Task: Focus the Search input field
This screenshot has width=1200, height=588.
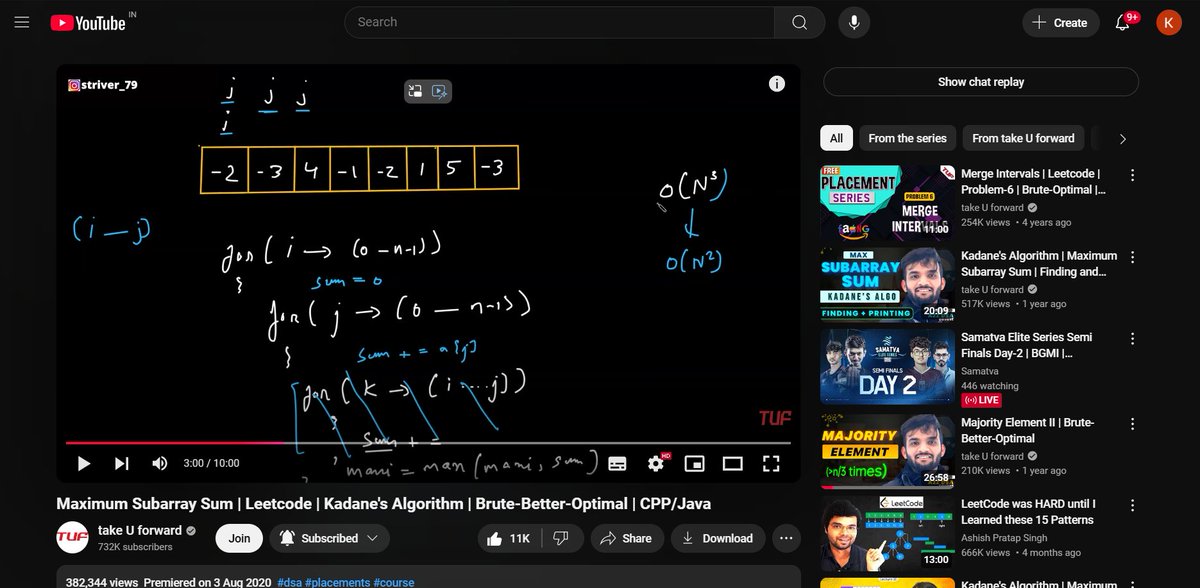Action: point(559,22)
